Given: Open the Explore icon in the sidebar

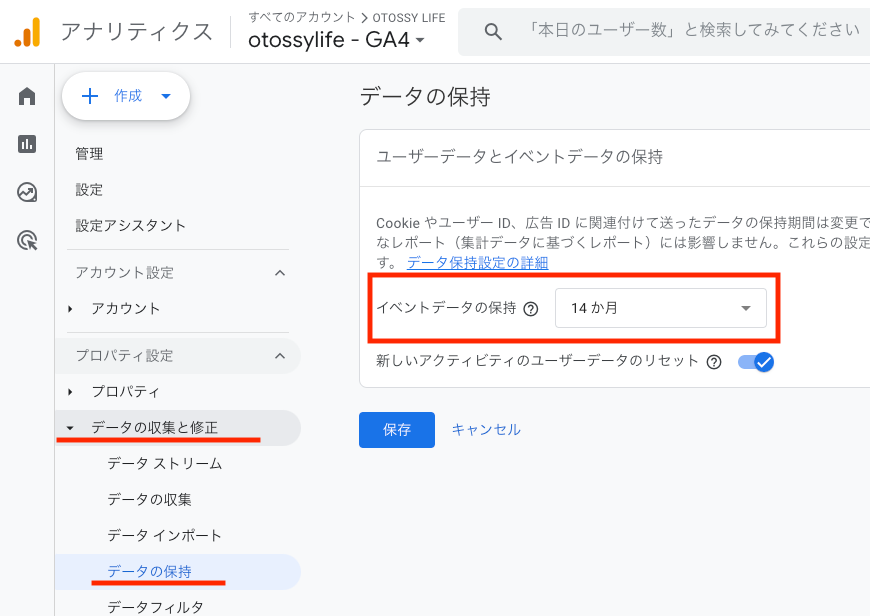Looking at the screenshot, I should click(27, 192).
